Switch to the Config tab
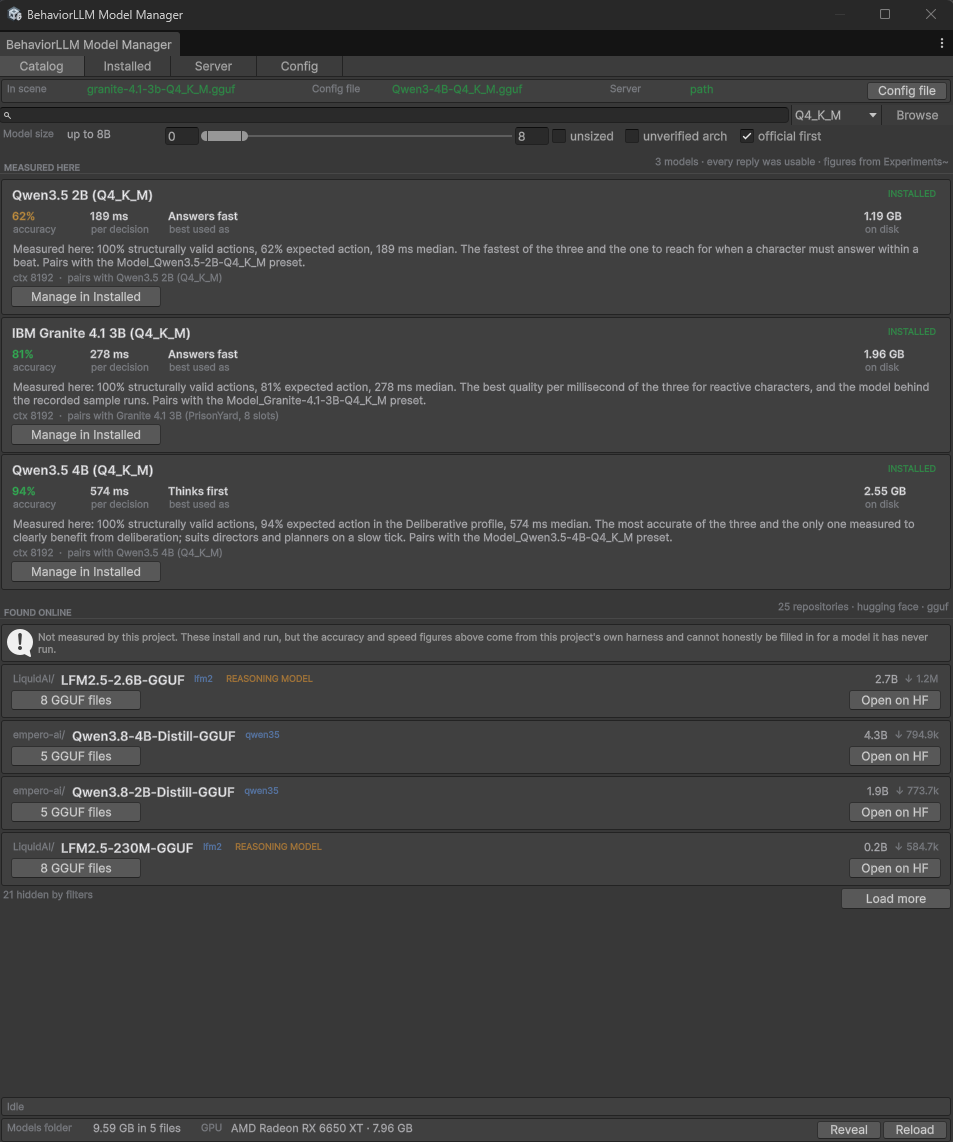 (299, 66)
